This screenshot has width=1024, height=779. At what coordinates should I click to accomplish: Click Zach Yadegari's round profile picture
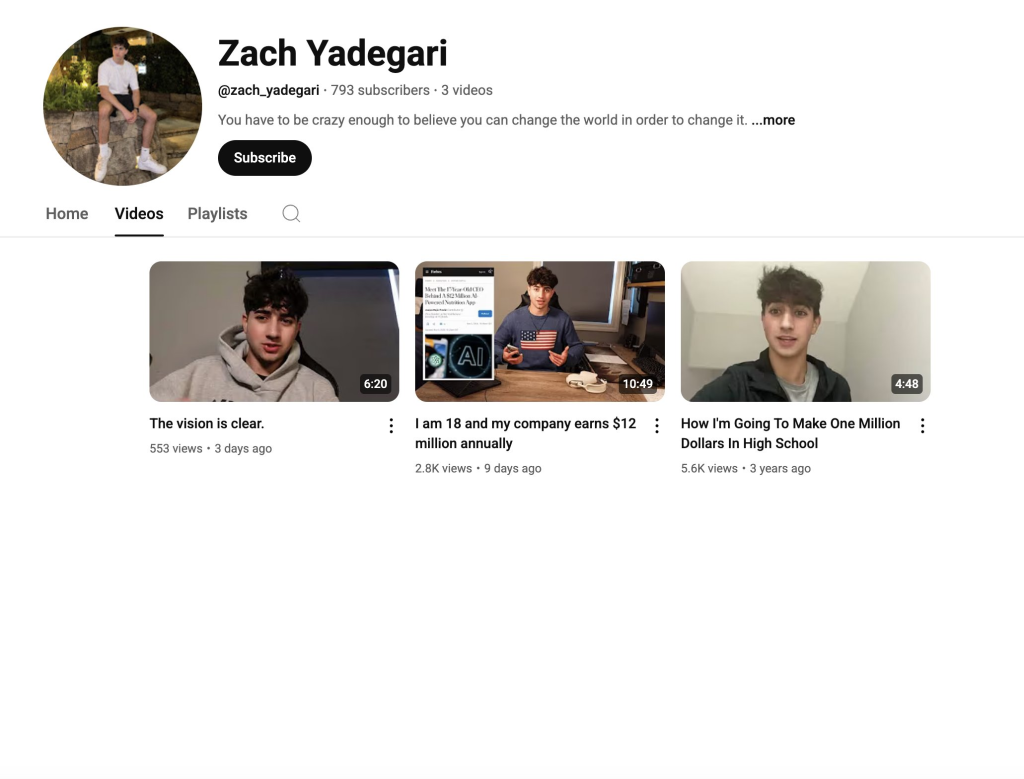[123, 106]
